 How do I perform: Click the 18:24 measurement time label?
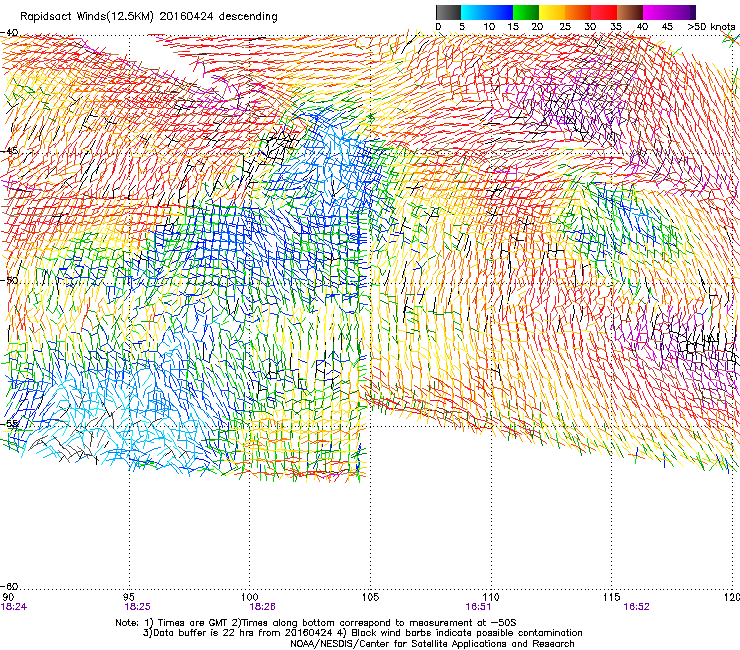(x=14, y=607)
